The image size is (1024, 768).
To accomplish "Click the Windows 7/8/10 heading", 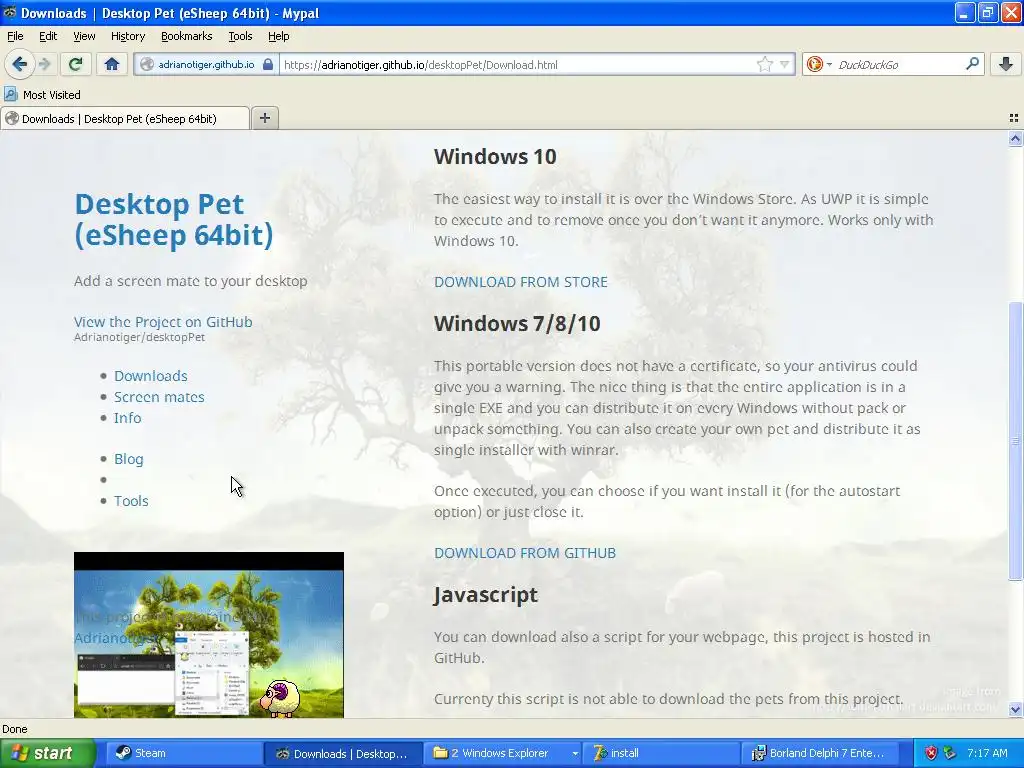I will [x=517, y=323].
